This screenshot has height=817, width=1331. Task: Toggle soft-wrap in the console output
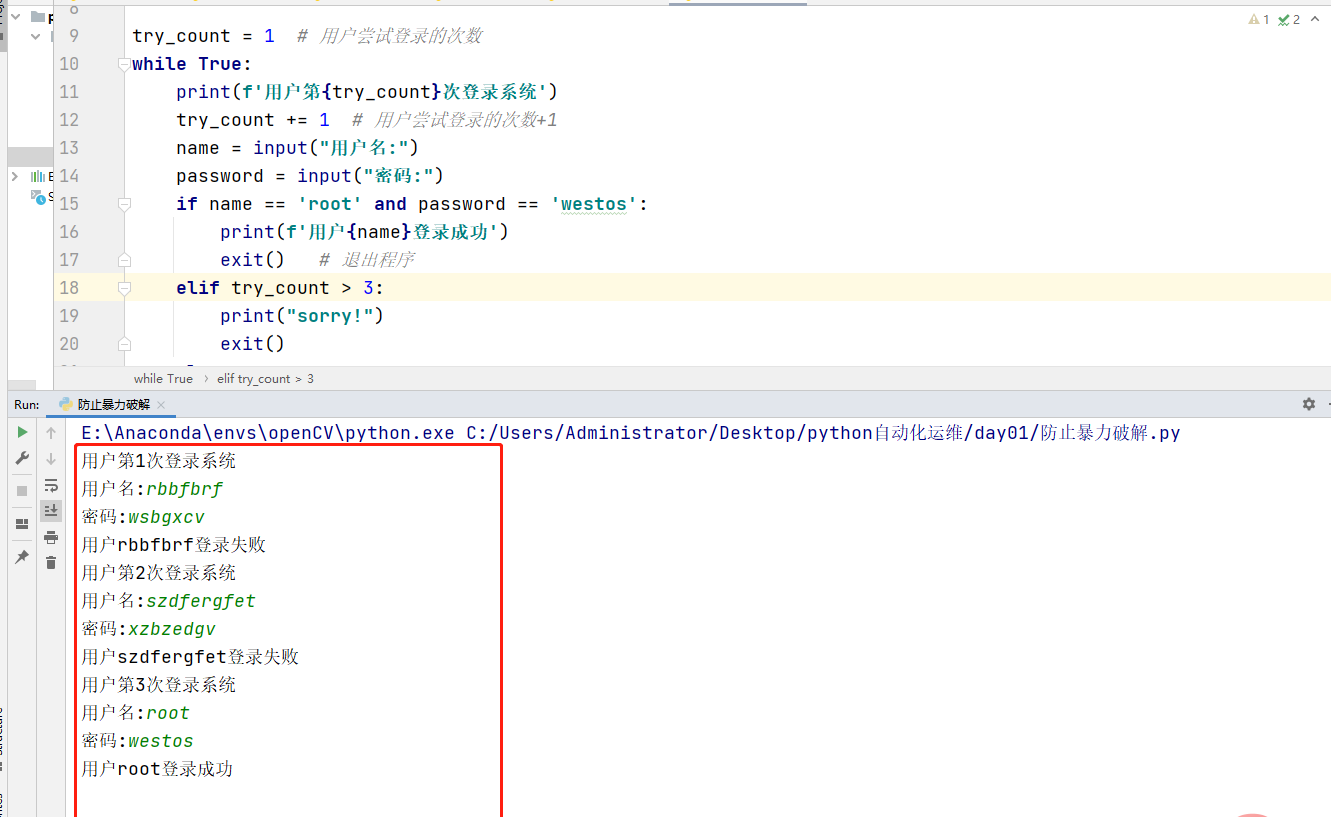click(51, 485)
